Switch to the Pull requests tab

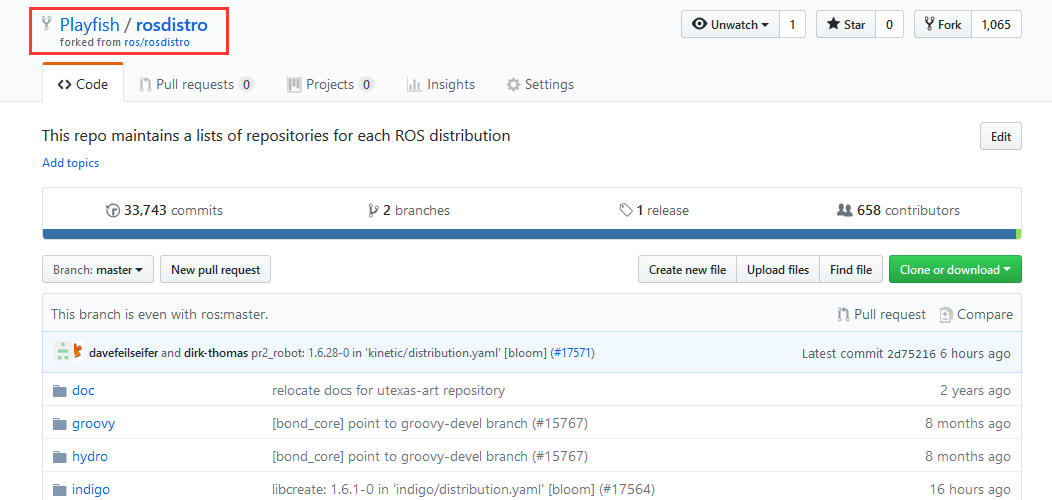coord(197,85)
